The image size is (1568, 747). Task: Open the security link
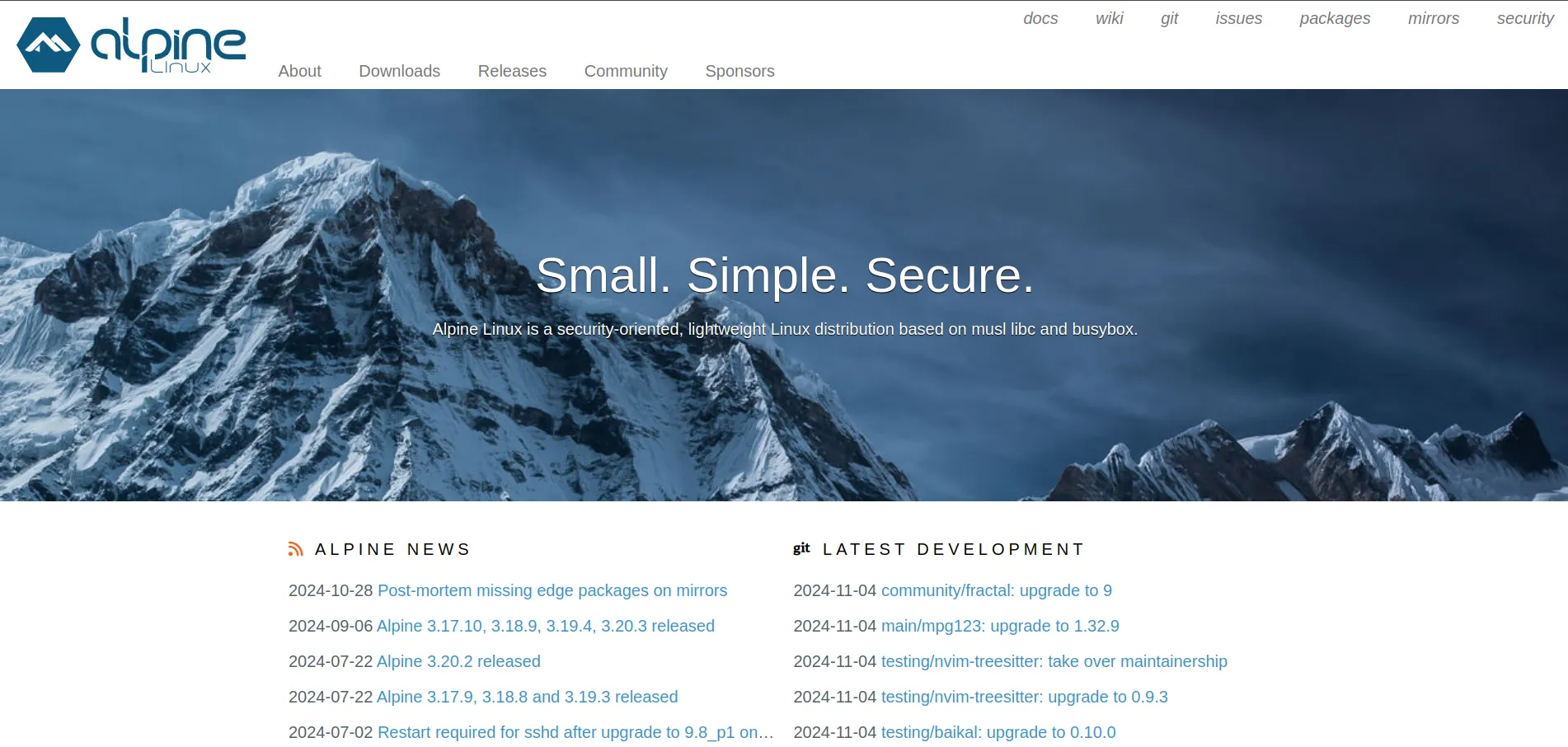(1525, 18)
